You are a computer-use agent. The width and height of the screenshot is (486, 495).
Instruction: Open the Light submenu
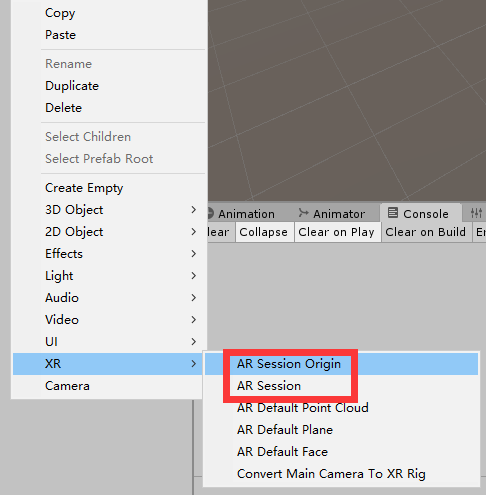(109, 276)
